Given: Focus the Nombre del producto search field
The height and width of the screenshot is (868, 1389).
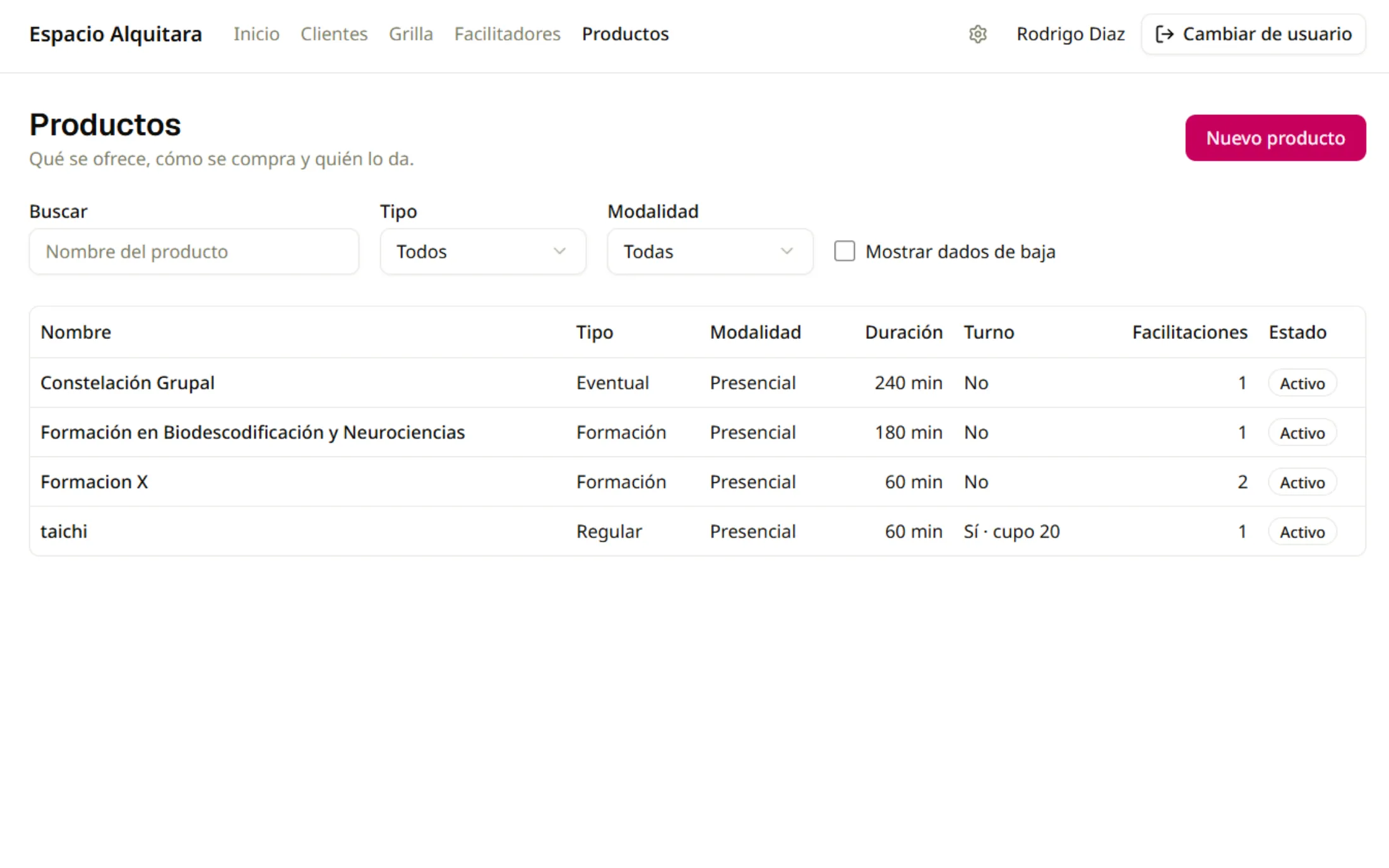Looking at the screenshot, I should 194,251.
